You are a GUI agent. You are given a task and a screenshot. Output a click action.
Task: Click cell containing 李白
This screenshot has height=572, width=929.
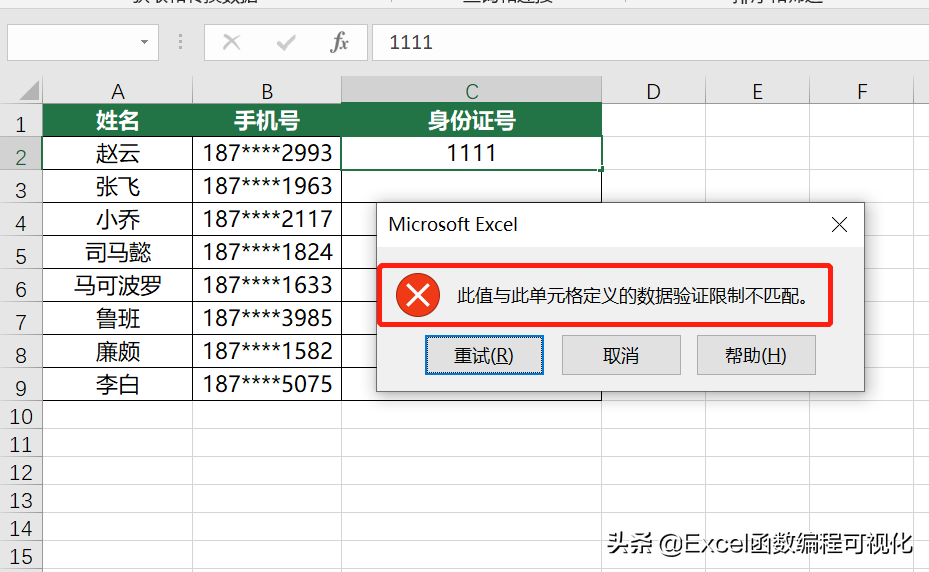click(x=117, y=384)
